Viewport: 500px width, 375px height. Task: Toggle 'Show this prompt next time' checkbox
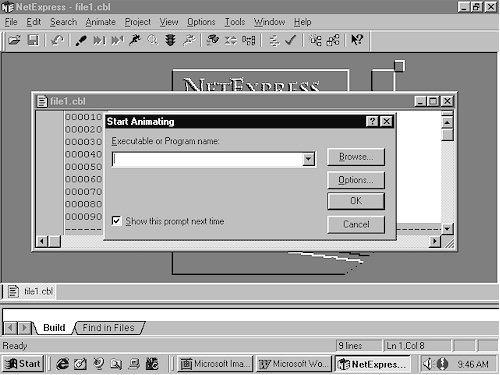[x=116, y=221]
